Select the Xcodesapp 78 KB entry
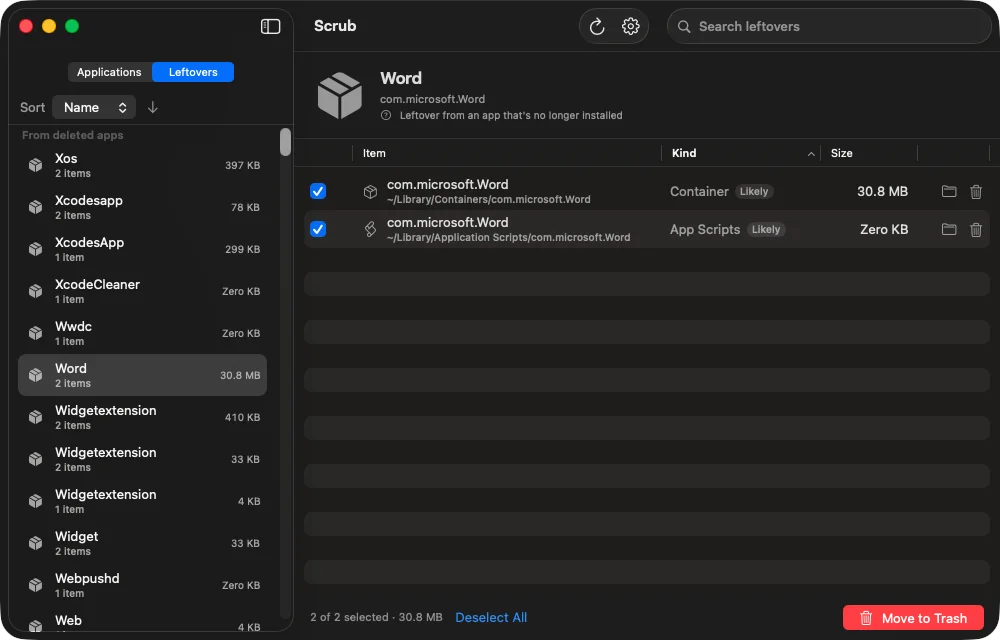The height and width of the screenshot is (640, 1000). (x=143, y=207)
